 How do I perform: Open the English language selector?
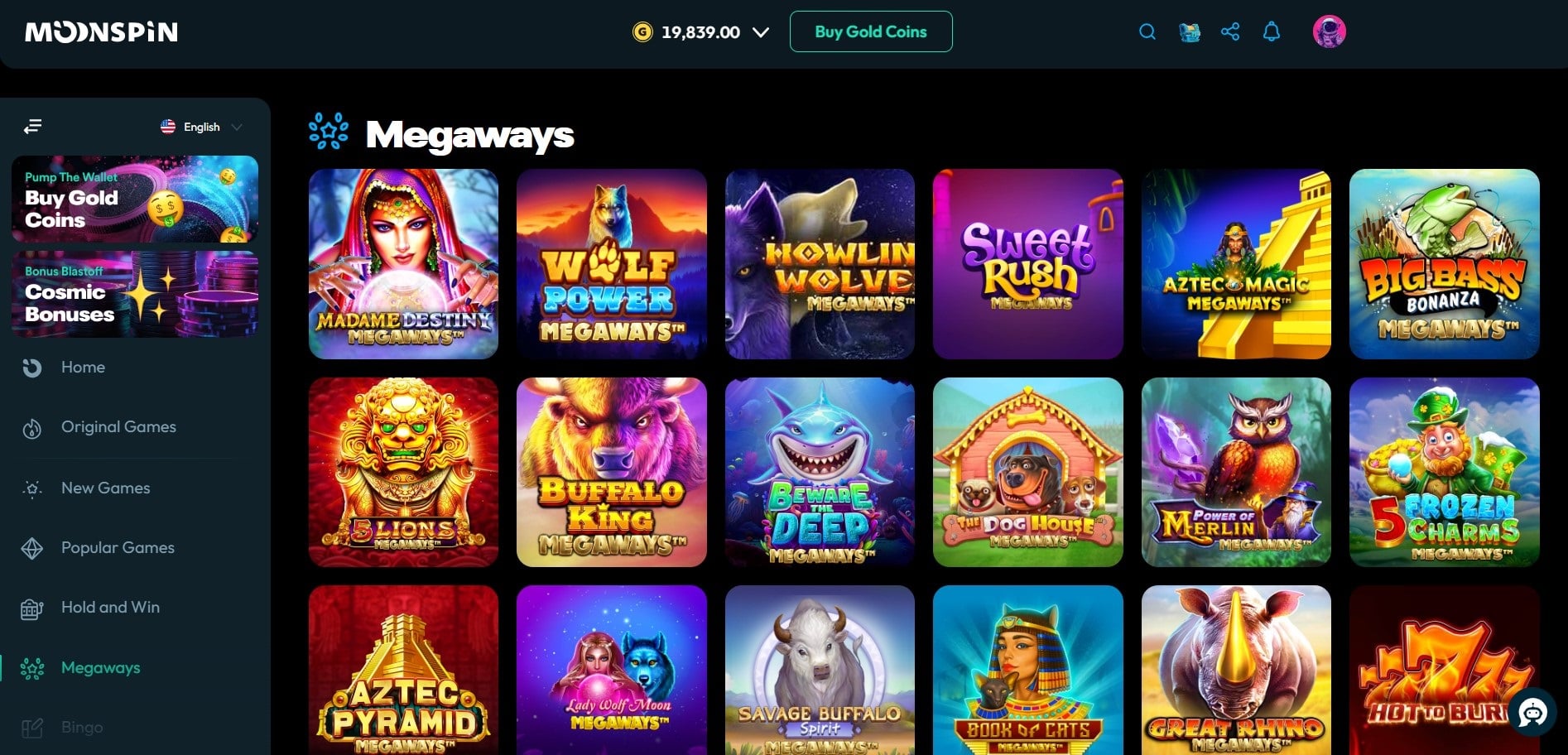[201, 127]
